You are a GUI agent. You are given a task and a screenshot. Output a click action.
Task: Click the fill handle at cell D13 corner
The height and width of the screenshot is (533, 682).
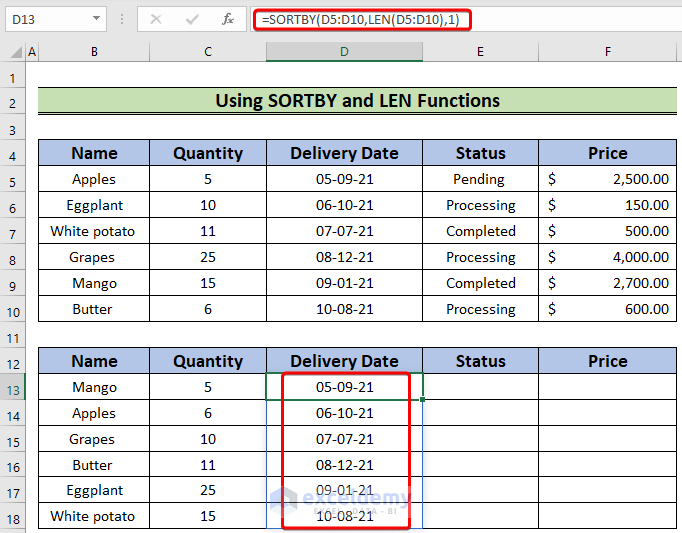tap(422, 399)
